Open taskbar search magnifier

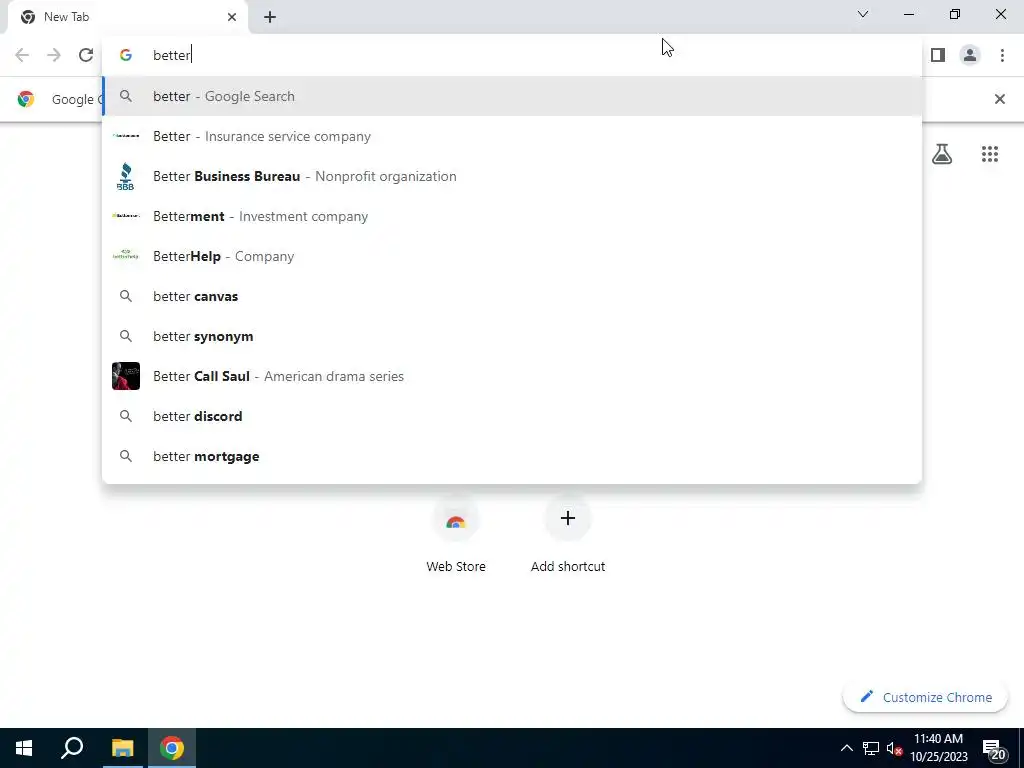pyautogui.click(x=72, y=748)
